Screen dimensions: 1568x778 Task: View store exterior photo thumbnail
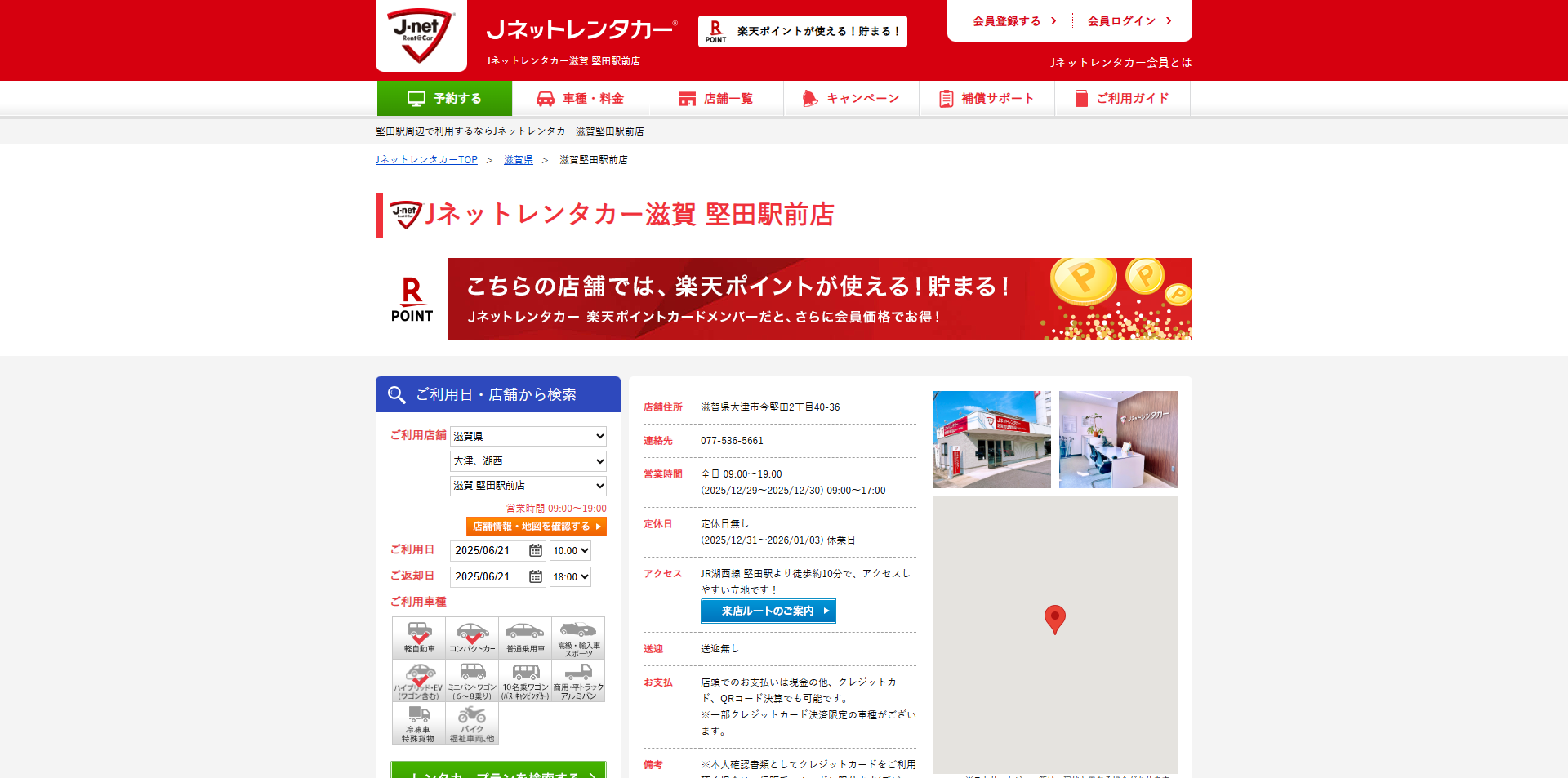tap(991, 439)
